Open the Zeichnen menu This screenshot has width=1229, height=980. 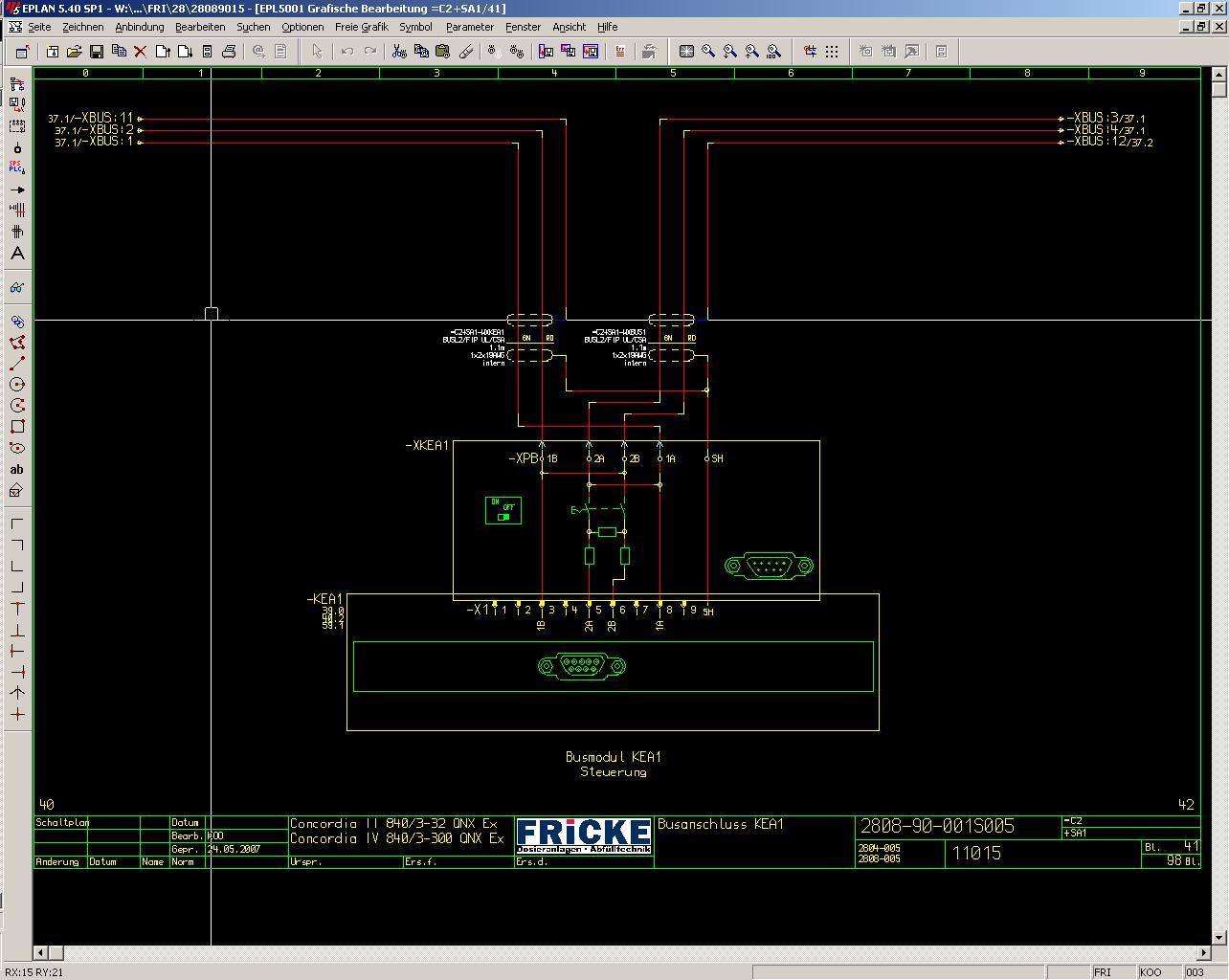(83, 27)
